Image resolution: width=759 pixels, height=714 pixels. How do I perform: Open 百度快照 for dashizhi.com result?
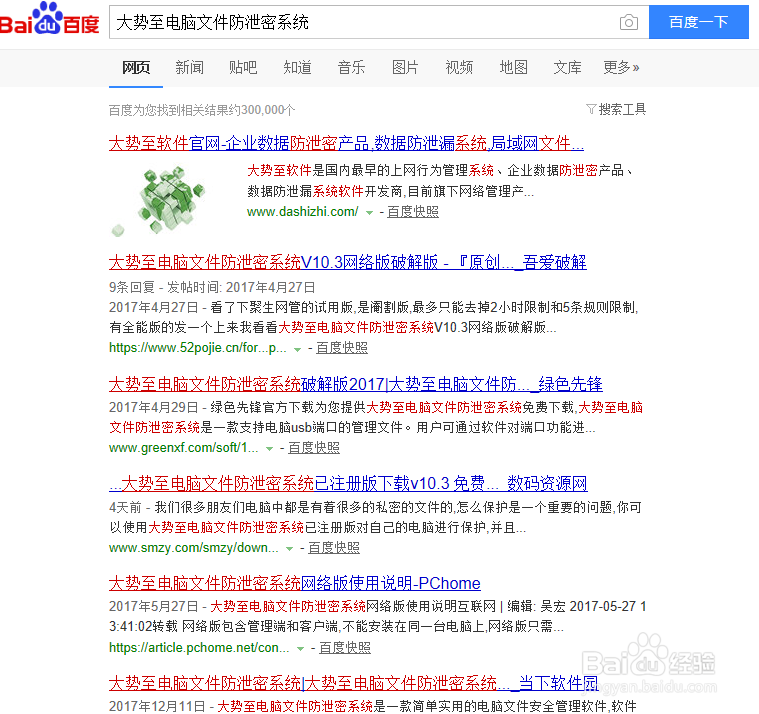413,212
